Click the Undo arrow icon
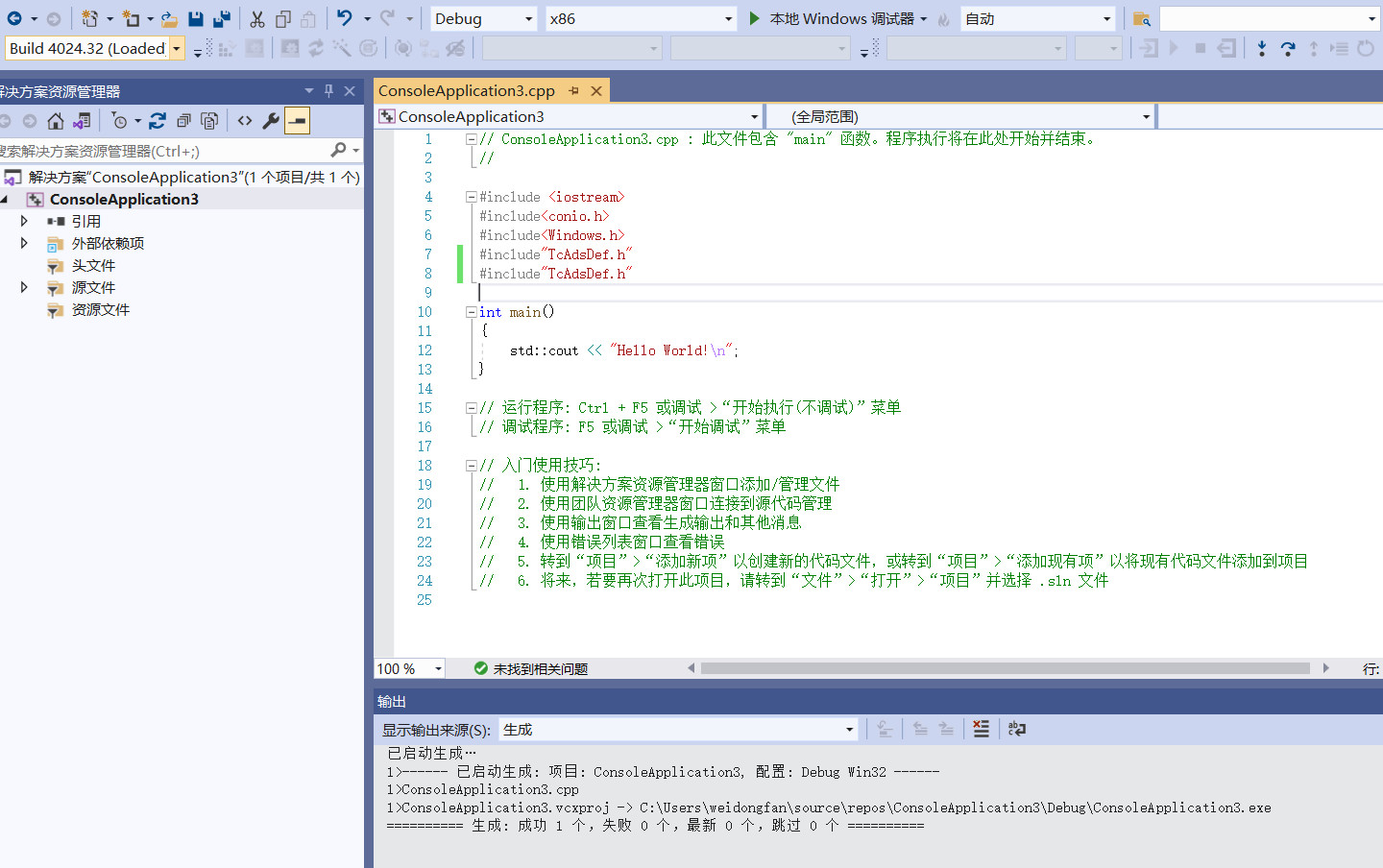Screen dimensions: 1383x868 coord(344,18)
